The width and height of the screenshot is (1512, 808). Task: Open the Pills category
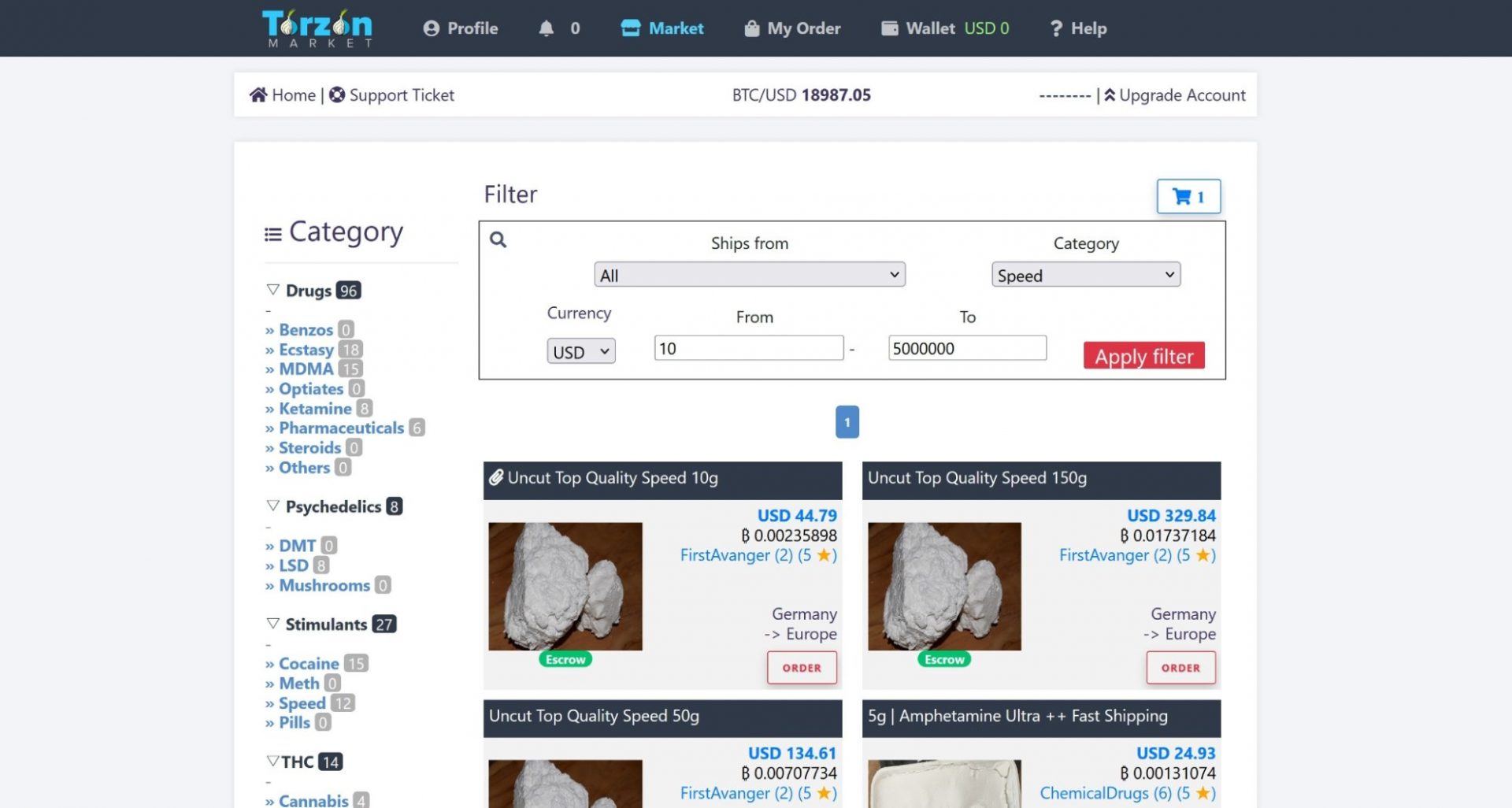click(295, 722)
